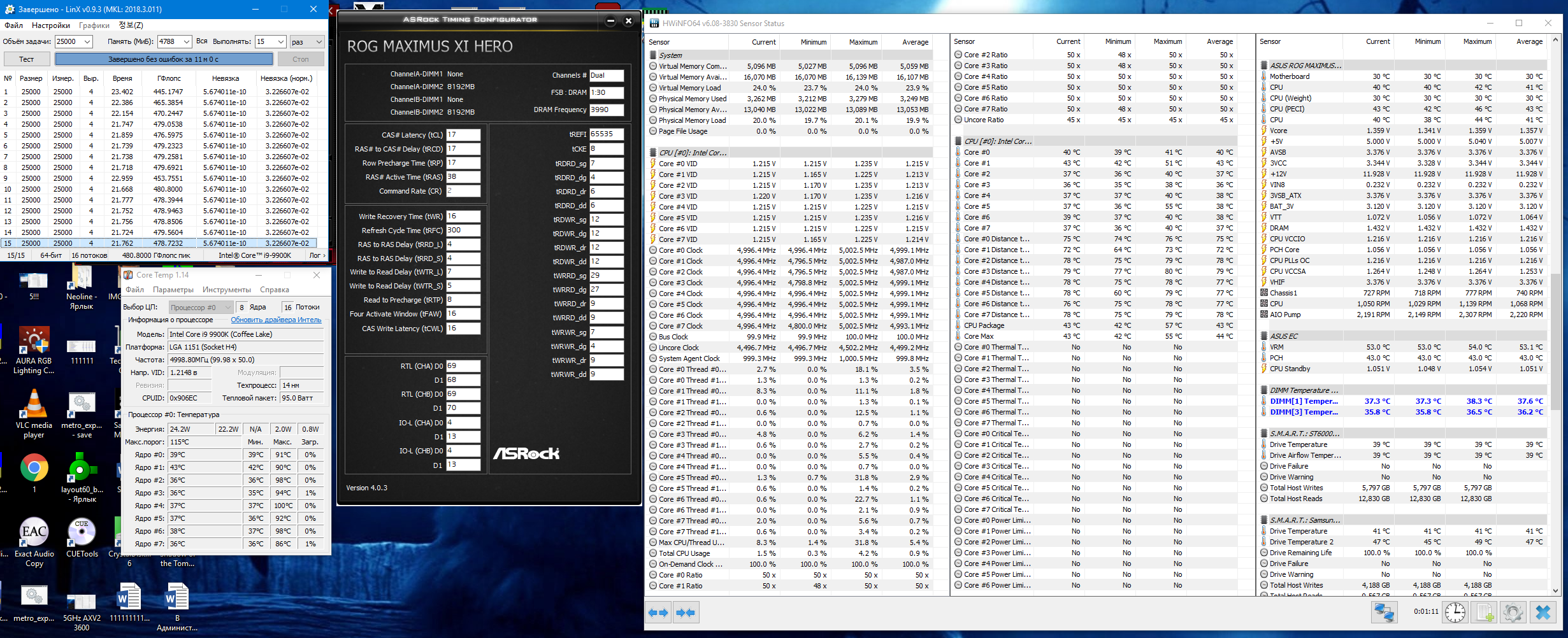Open the layout60_b shortcut with green icon
1568x638 pixels.
tap(82, 478)
